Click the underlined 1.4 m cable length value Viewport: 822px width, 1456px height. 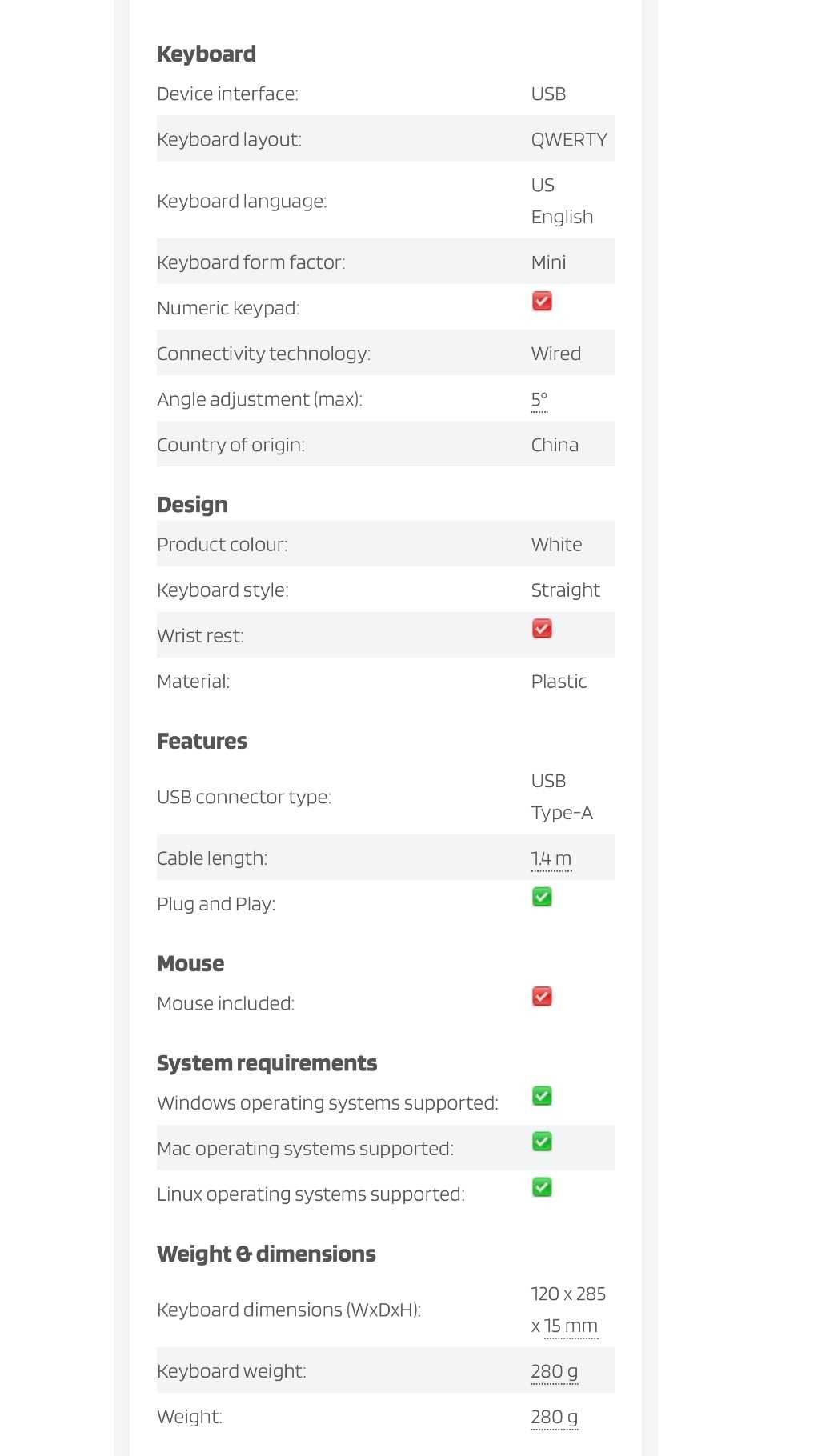click(x=551, y=858)
